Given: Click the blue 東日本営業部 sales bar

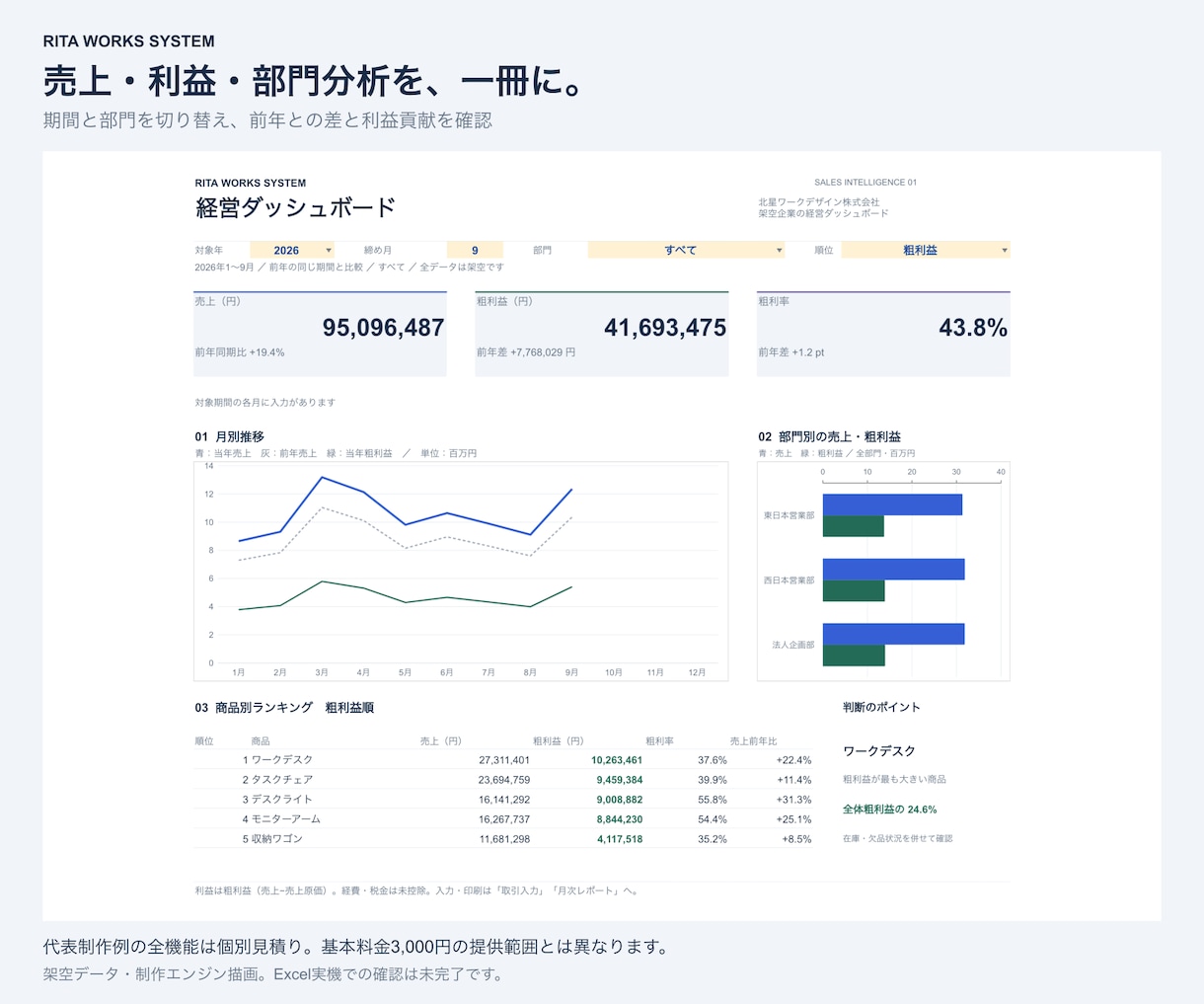Looking at the screenshot, I should tap(892, 504).
